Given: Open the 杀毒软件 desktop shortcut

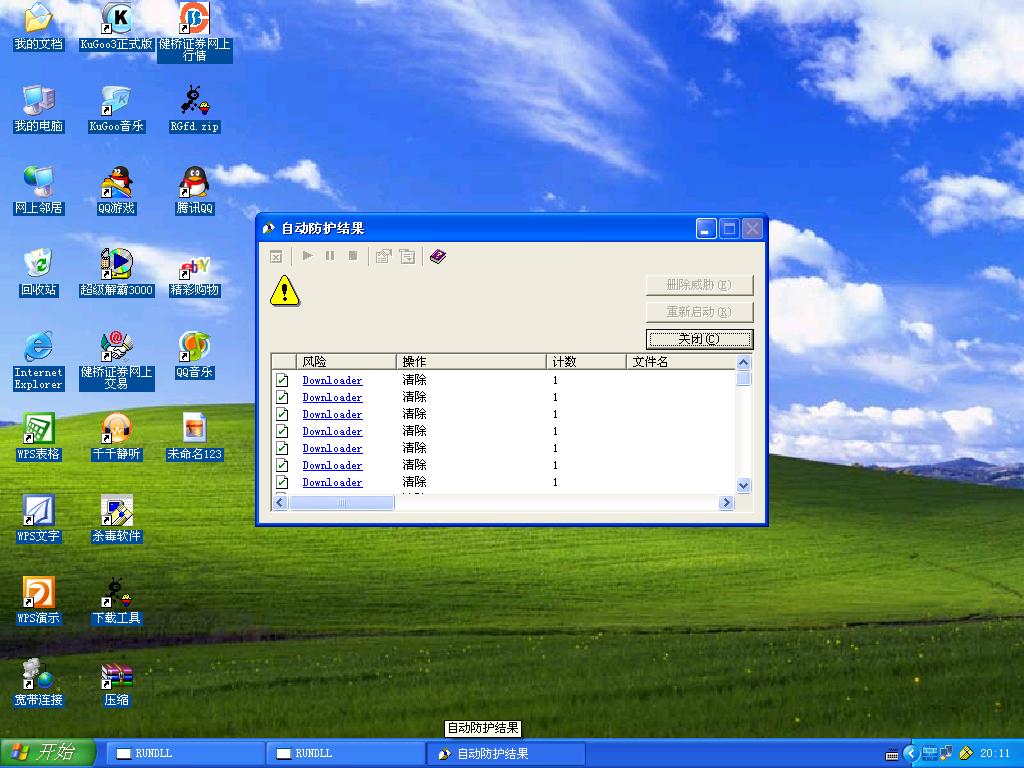Looking at the screenshot, I should 116,511.
